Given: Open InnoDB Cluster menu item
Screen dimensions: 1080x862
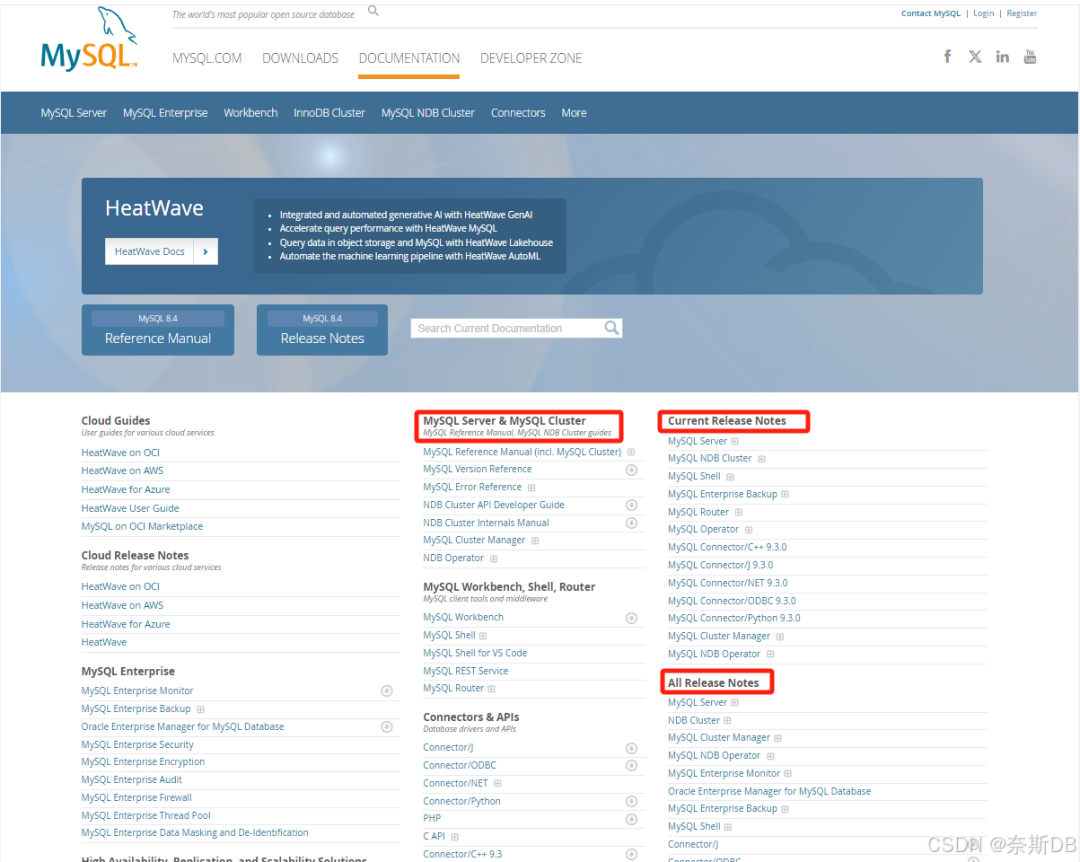Looking at the screenshot, I should [x=329, y=113].
